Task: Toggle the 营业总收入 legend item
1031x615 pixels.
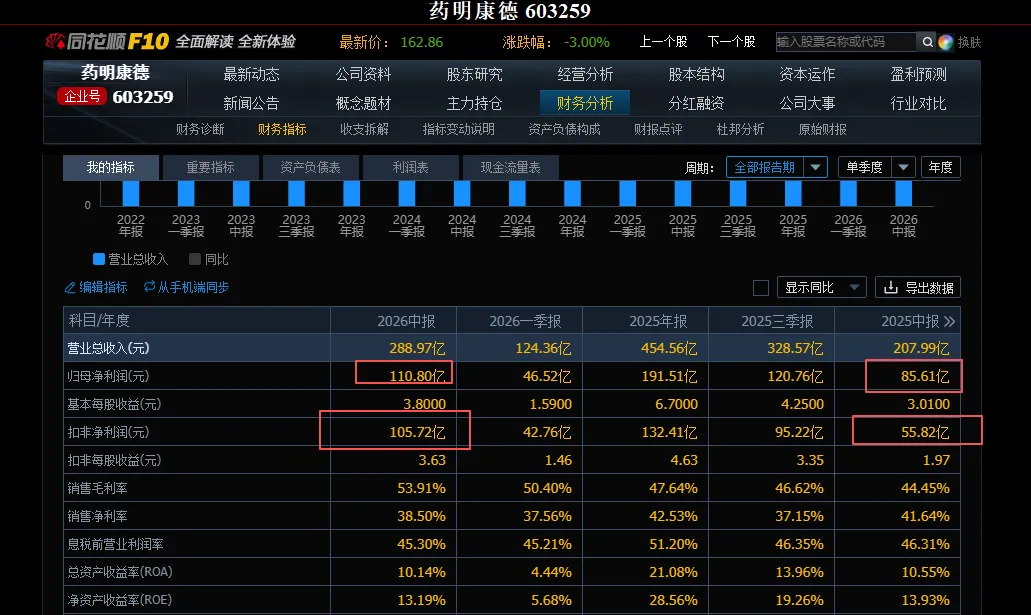Action: [x=131, y=259]
